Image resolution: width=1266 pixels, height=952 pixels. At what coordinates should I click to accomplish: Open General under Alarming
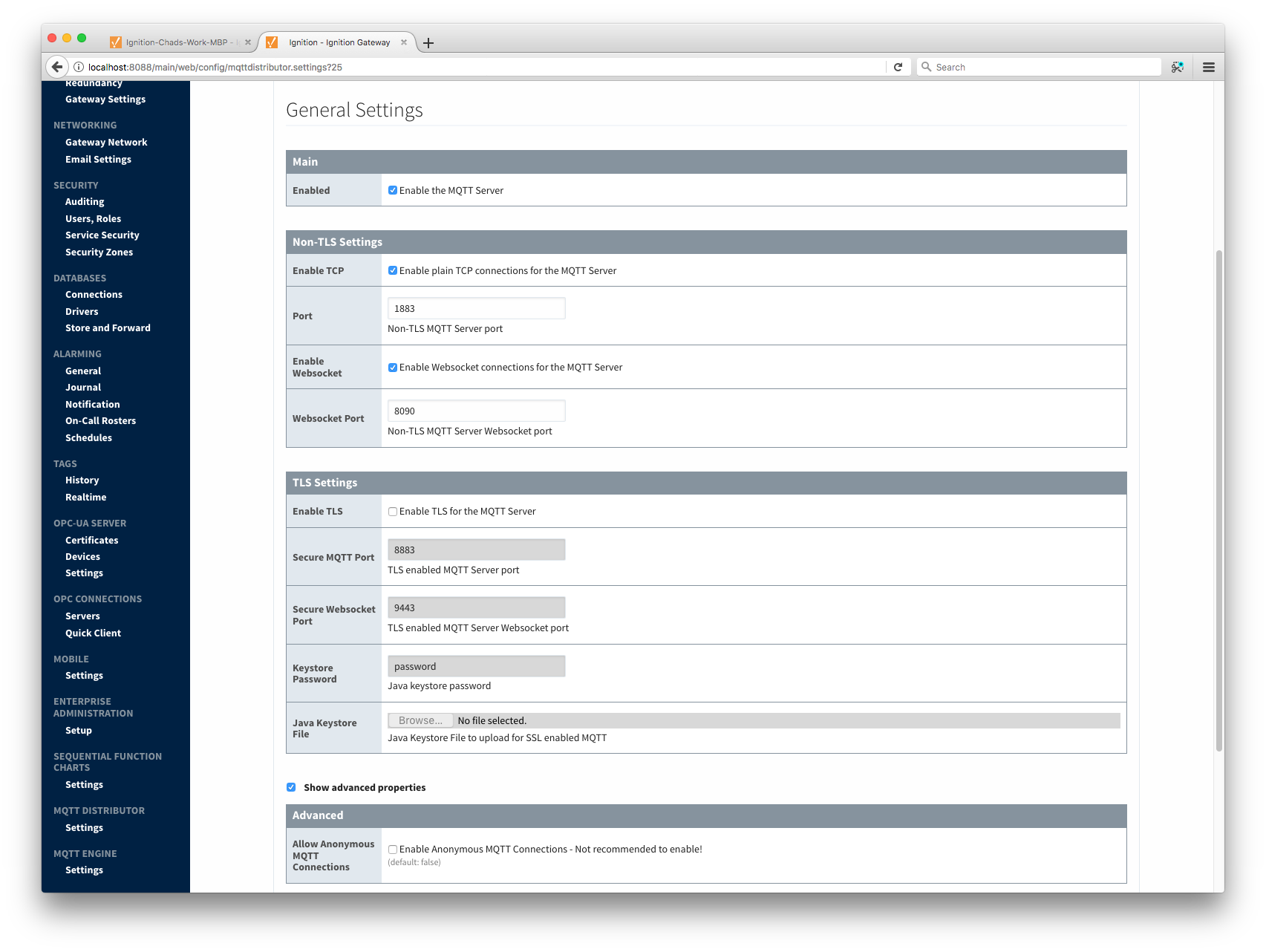83,371
